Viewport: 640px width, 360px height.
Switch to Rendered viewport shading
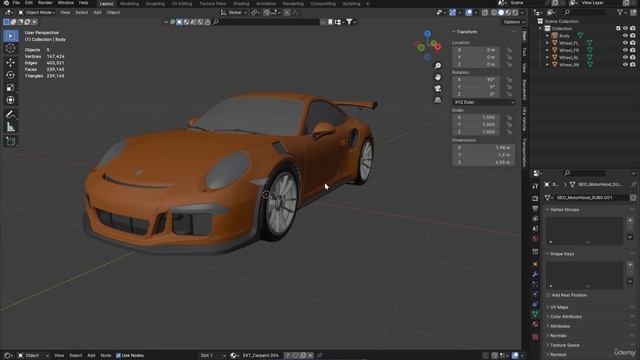[x=516, y=13]
